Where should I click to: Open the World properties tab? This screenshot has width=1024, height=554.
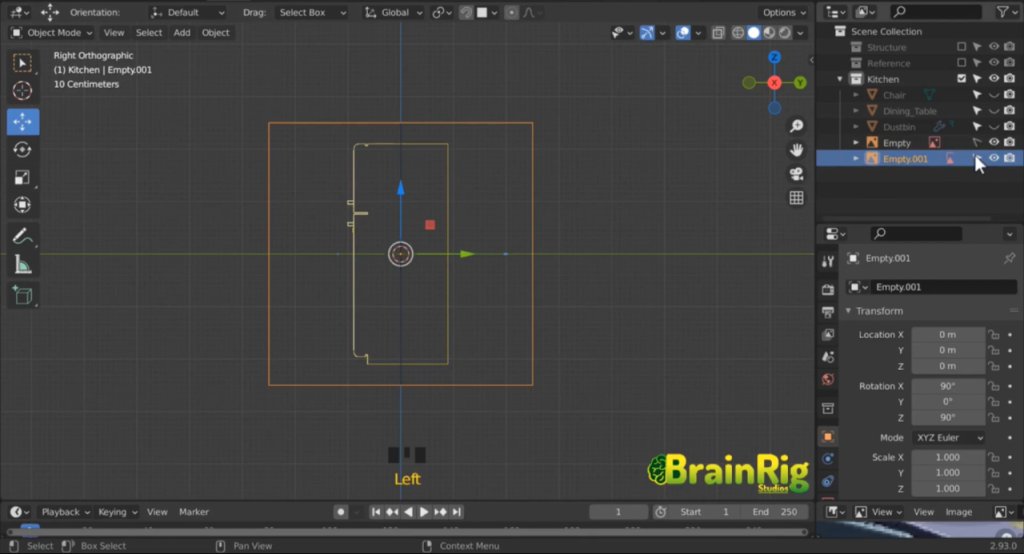tap(827, 380)
